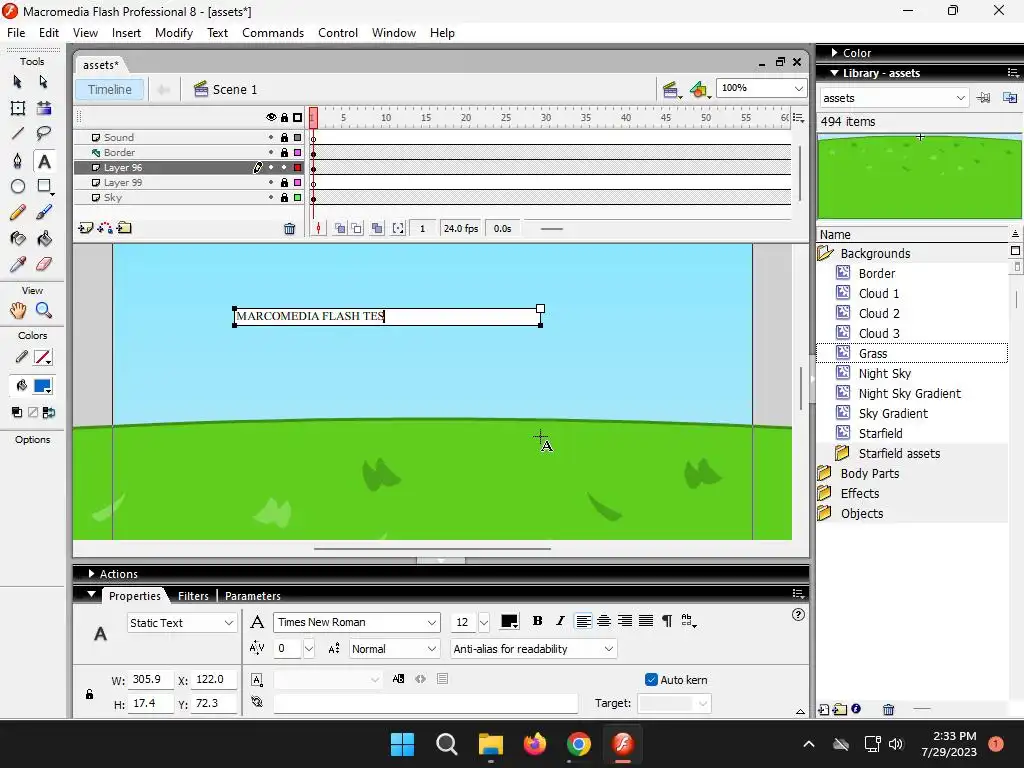
Task: Select the Rectangle tool
Action: click(x=44, y=187)
